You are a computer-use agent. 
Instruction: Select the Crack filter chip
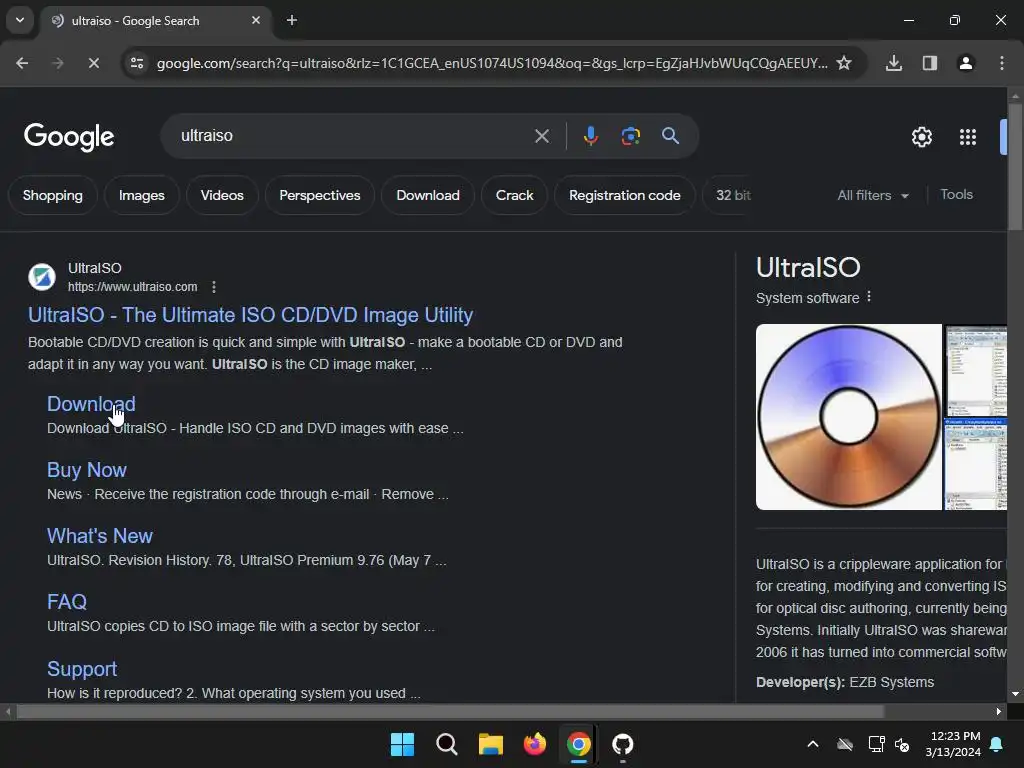tap(515, 195)
